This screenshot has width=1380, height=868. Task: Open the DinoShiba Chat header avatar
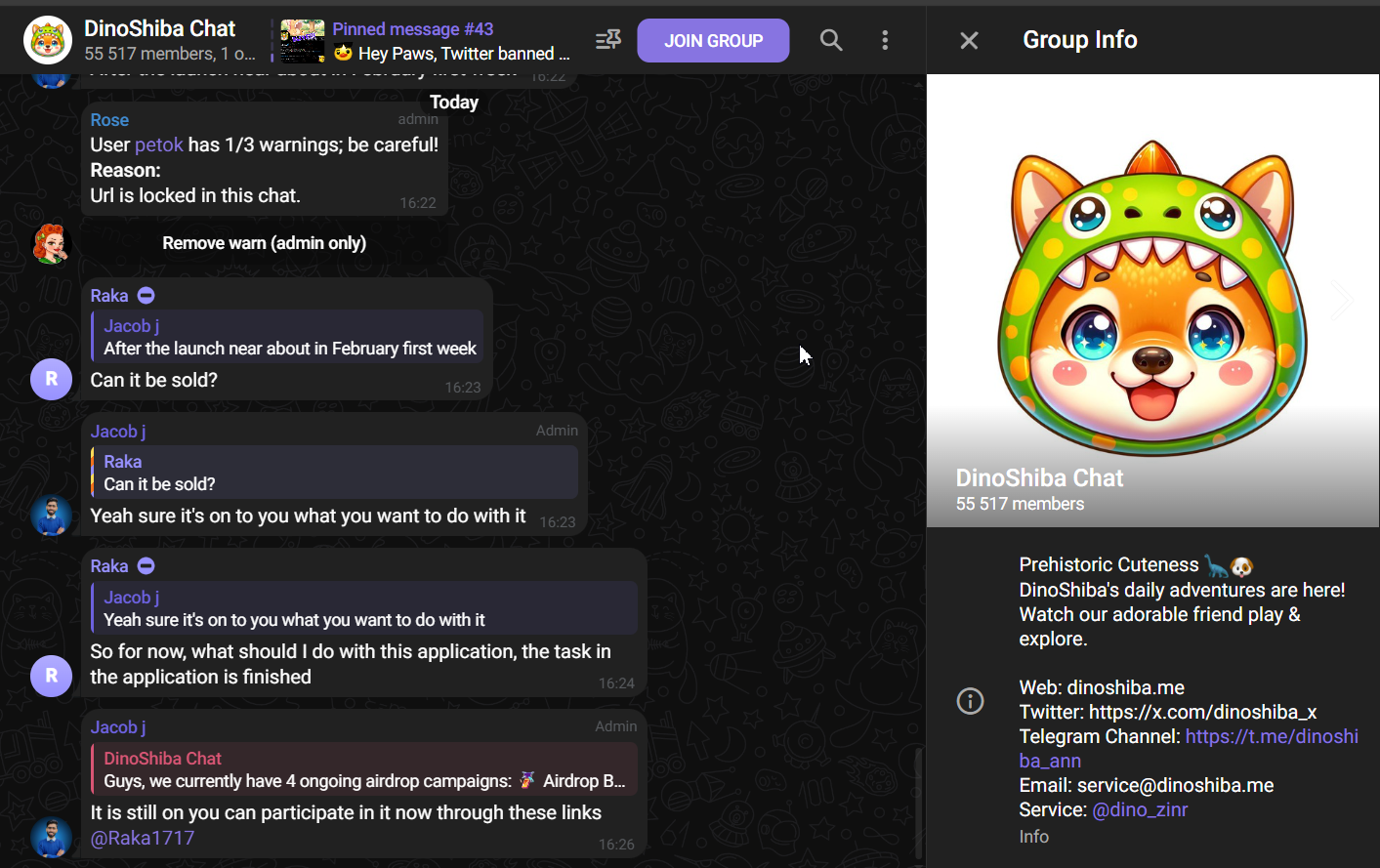[48, 40]
